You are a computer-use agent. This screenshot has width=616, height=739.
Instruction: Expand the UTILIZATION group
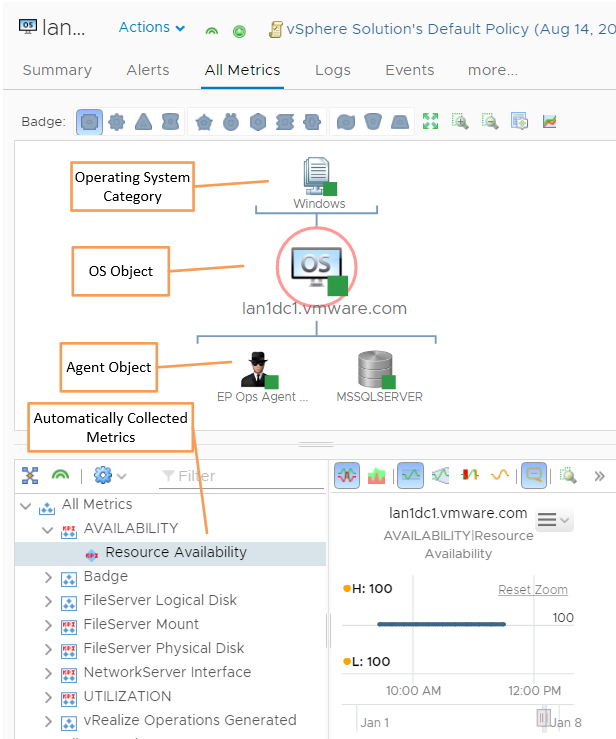pyautogui.click(x=48, y=697)
